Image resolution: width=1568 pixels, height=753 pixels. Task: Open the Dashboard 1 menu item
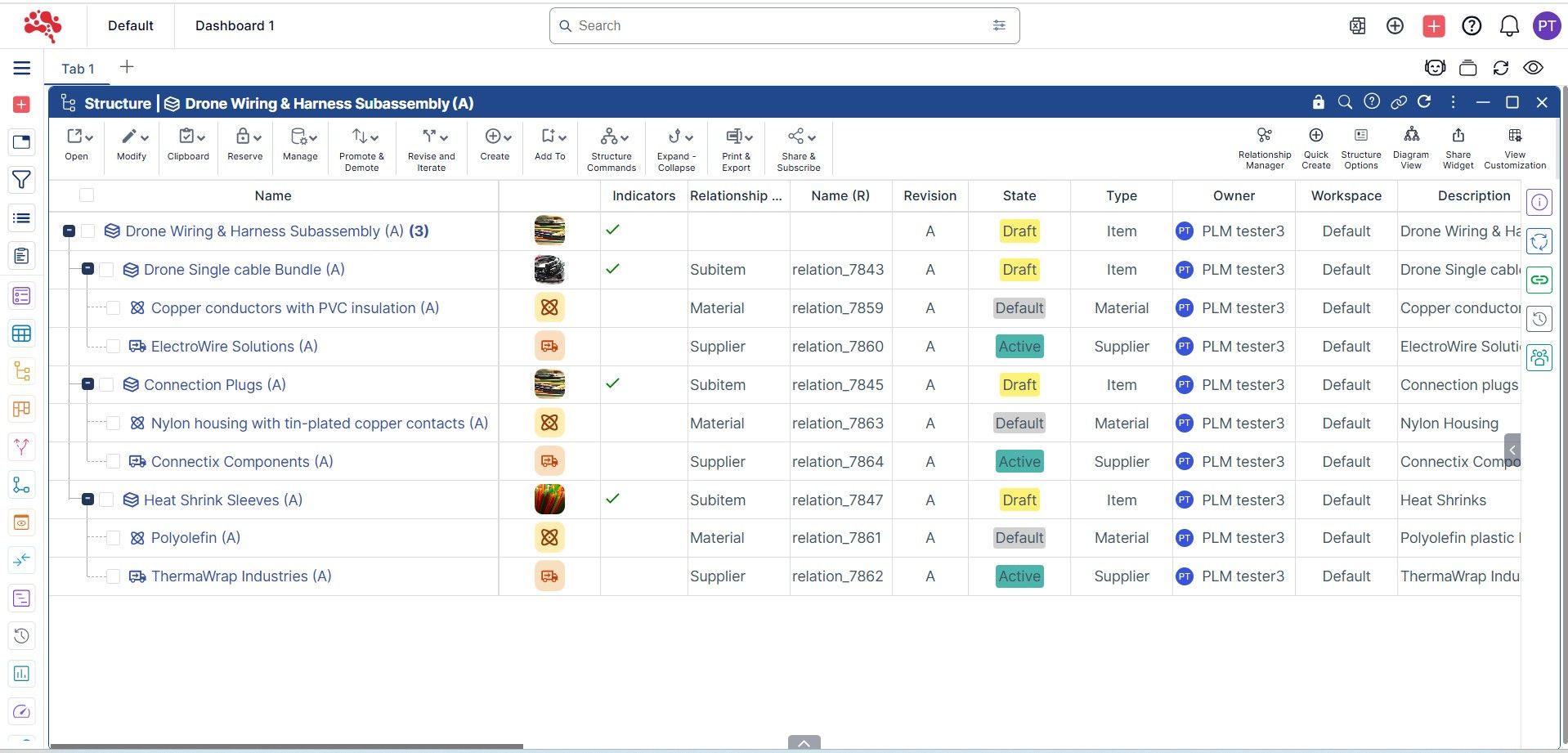coord(235,26)
